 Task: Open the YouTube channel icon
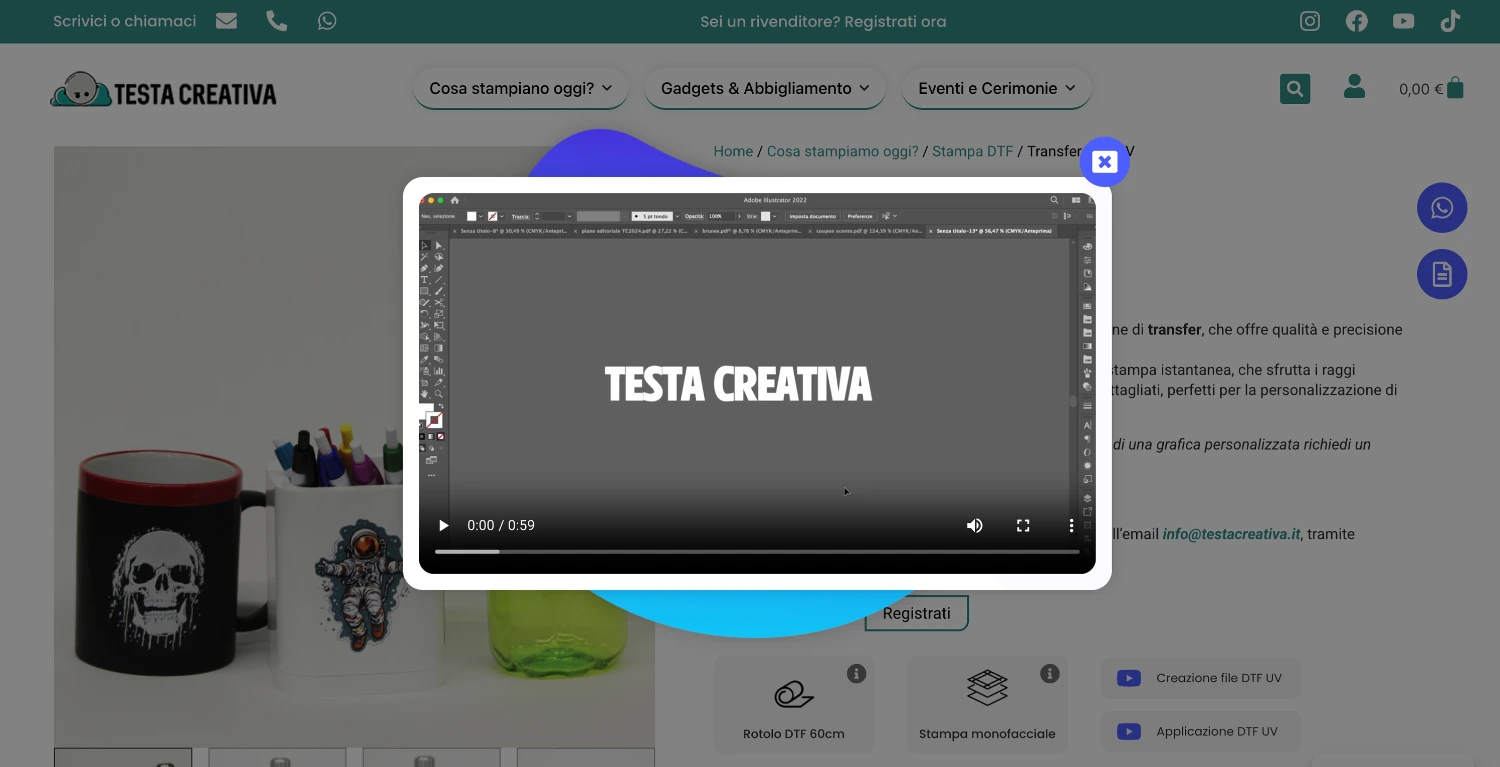coord(1404,21)
